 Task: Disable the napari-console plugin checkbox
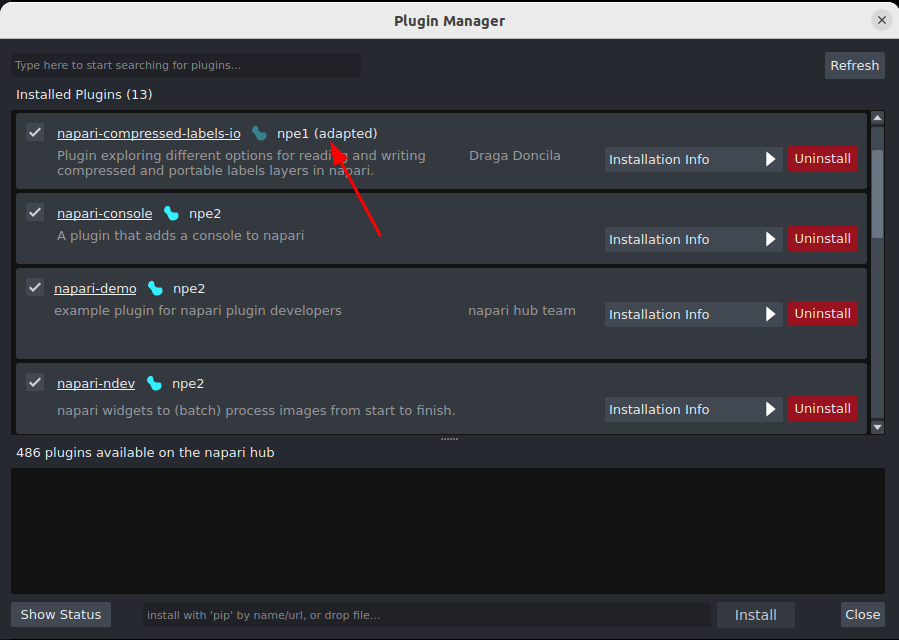click(x=35, y=211)
